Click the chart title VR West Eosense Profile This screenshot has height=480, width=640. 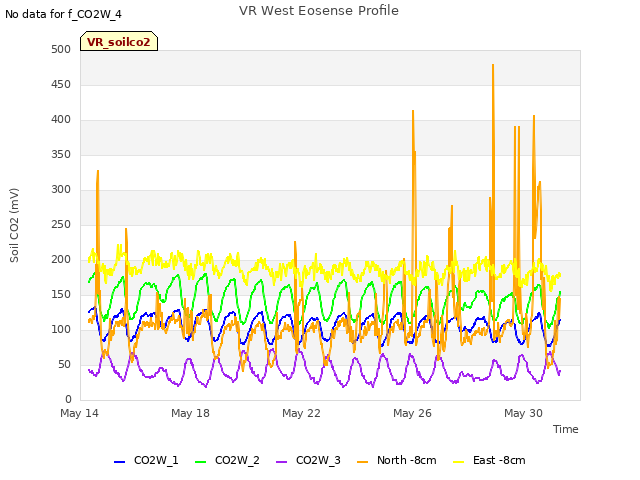pos(319,11)
